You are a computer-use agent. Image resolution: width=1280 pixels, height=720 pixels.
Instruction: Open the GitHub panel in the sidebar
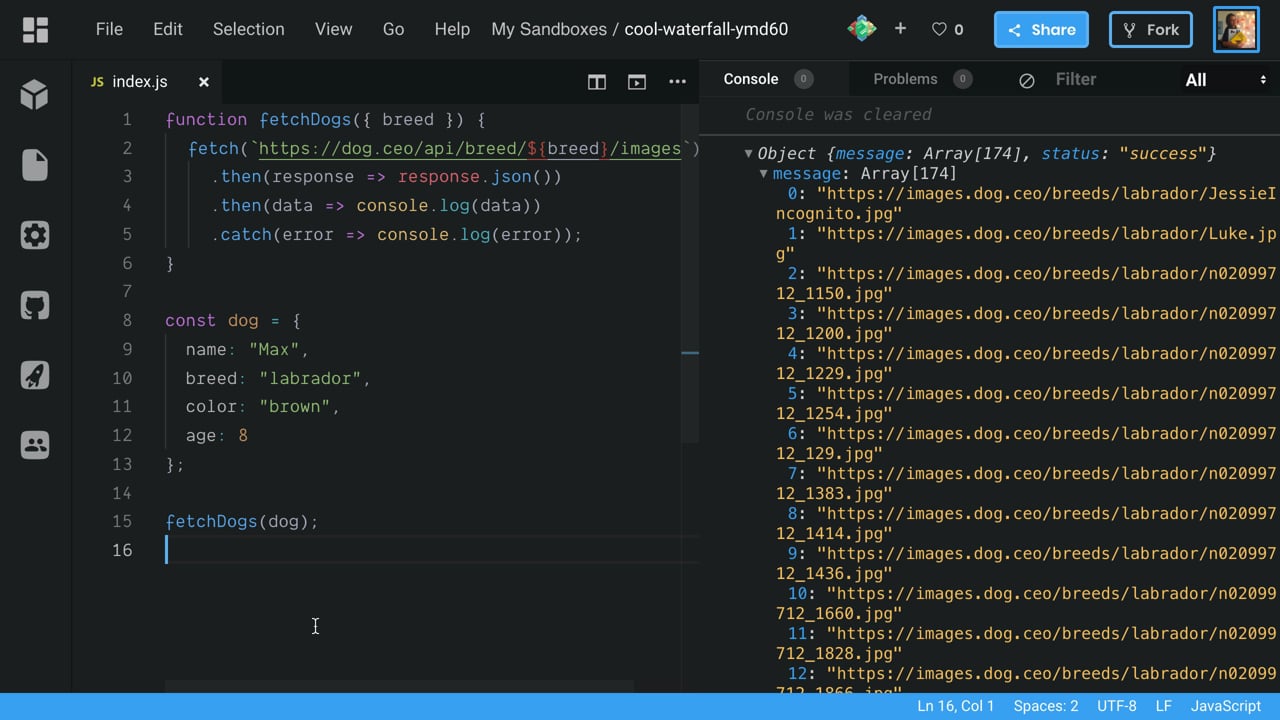[x=35, y=305]
